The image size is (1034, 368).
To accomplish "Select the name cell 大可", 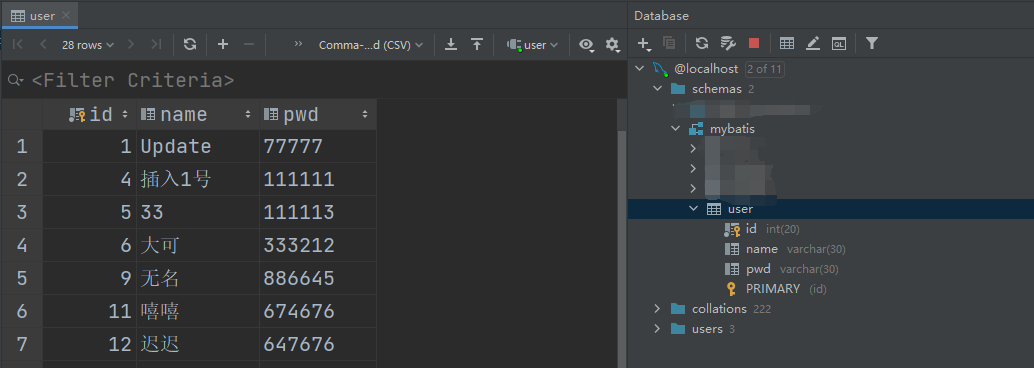I will [198, 245].
